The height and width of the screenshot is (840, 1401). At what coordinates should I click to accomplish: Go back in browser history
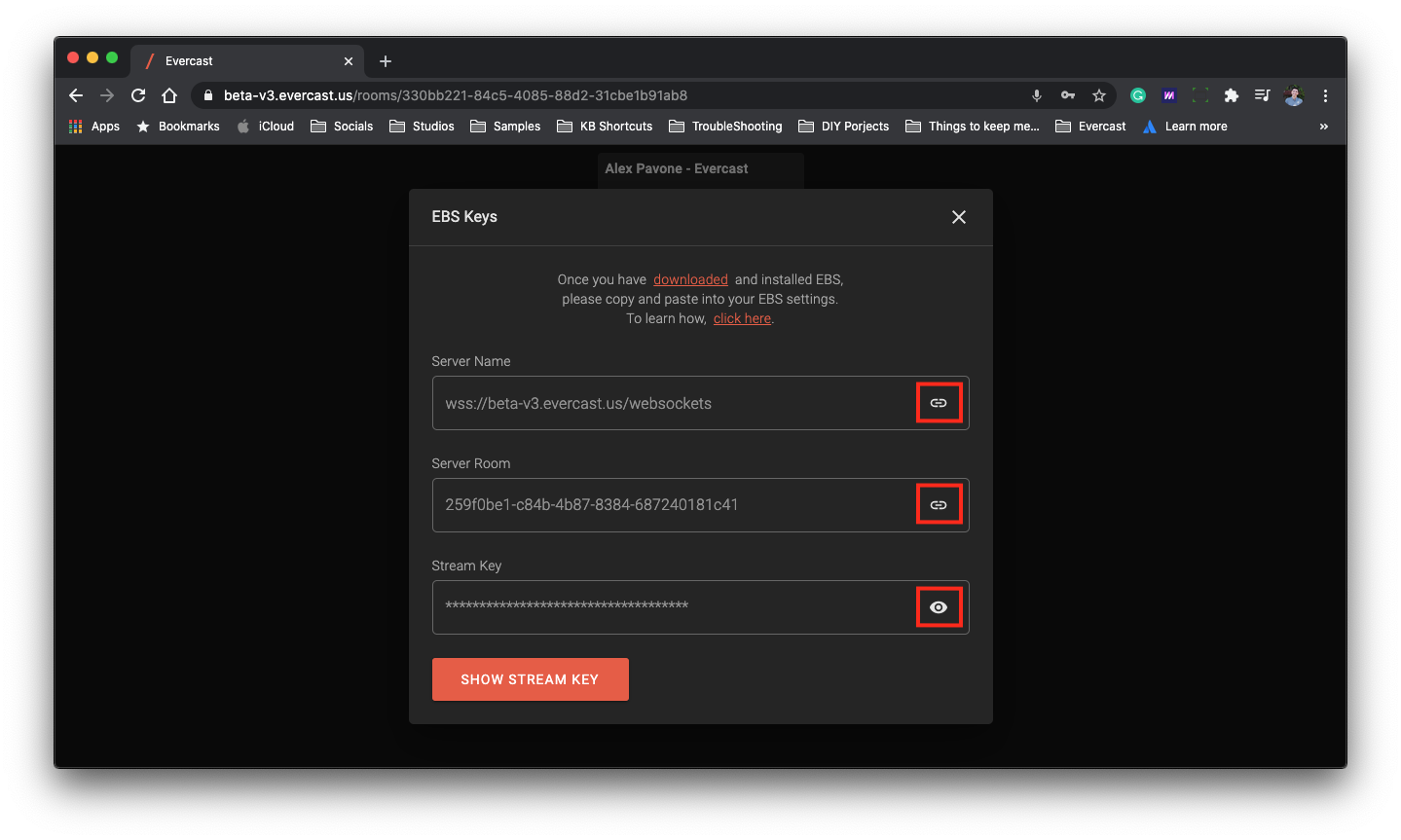[x=76, y=95]
